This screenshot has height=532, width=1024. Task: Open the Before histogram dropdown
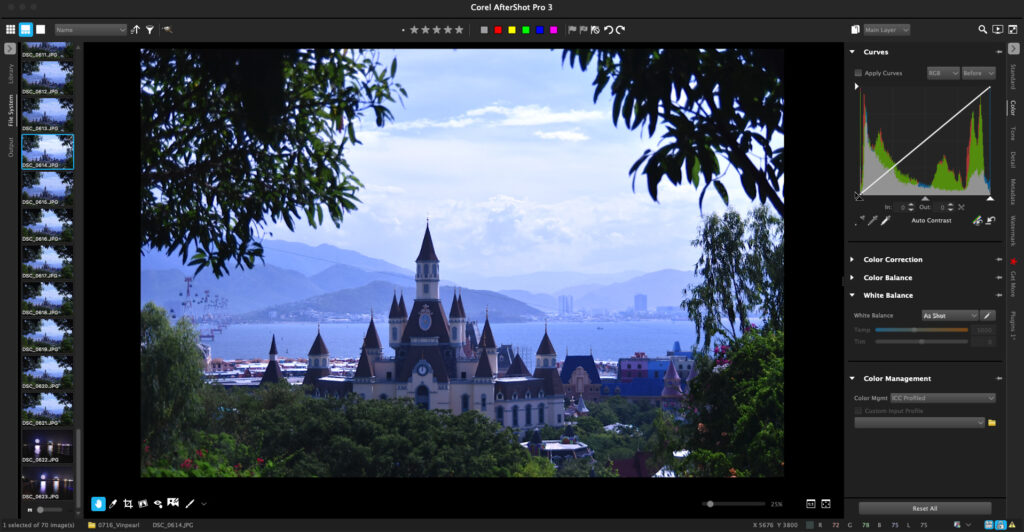pos(978,73)
